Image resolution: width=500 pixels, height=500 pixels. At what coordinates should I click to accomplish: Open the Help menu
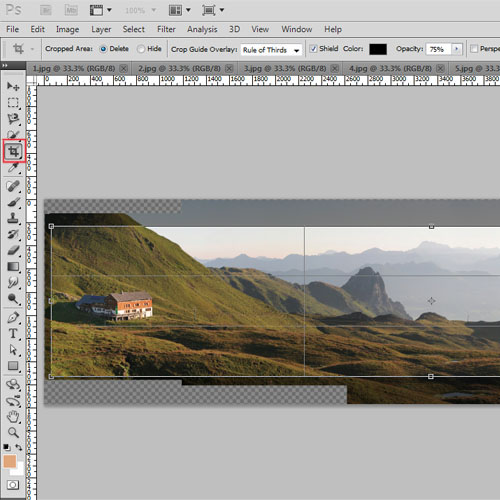tap(333, 29)
